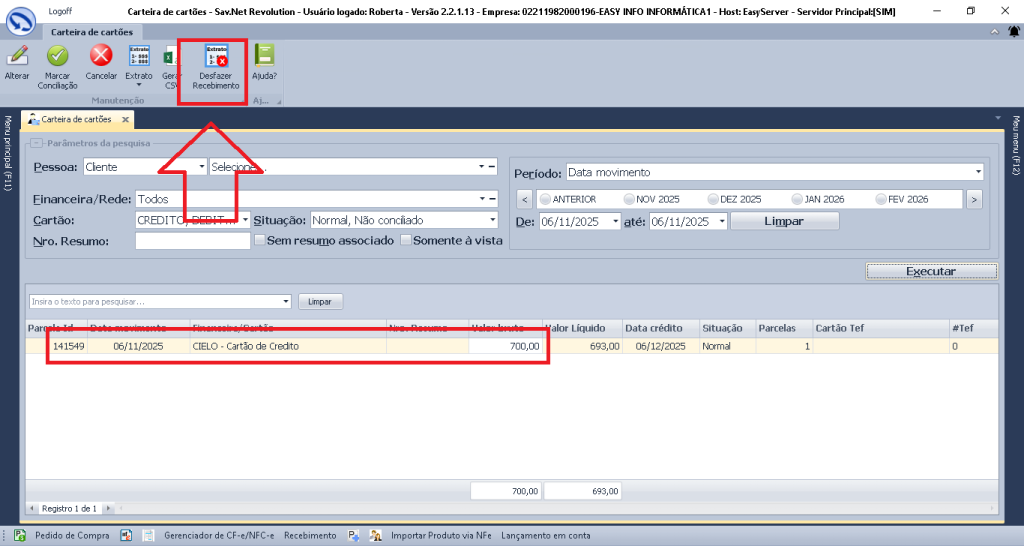This screenshot has height=546, width=1024.
Task: Select the CIELO Cartão de Credito row
Action: click(x=245, y=346)
